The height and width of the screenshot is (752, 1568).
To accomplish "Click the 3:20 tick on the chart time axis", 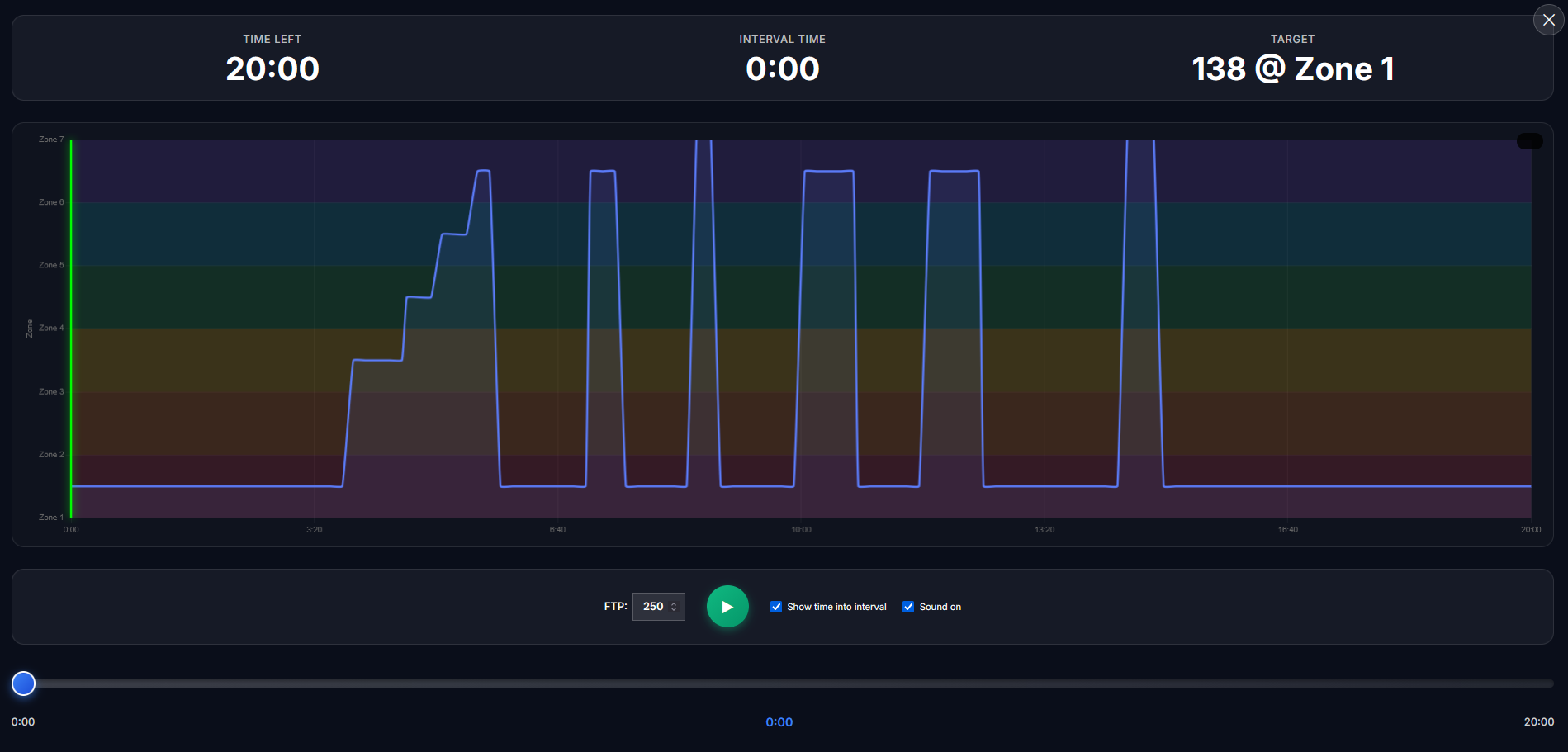I will tap(314, 530).
